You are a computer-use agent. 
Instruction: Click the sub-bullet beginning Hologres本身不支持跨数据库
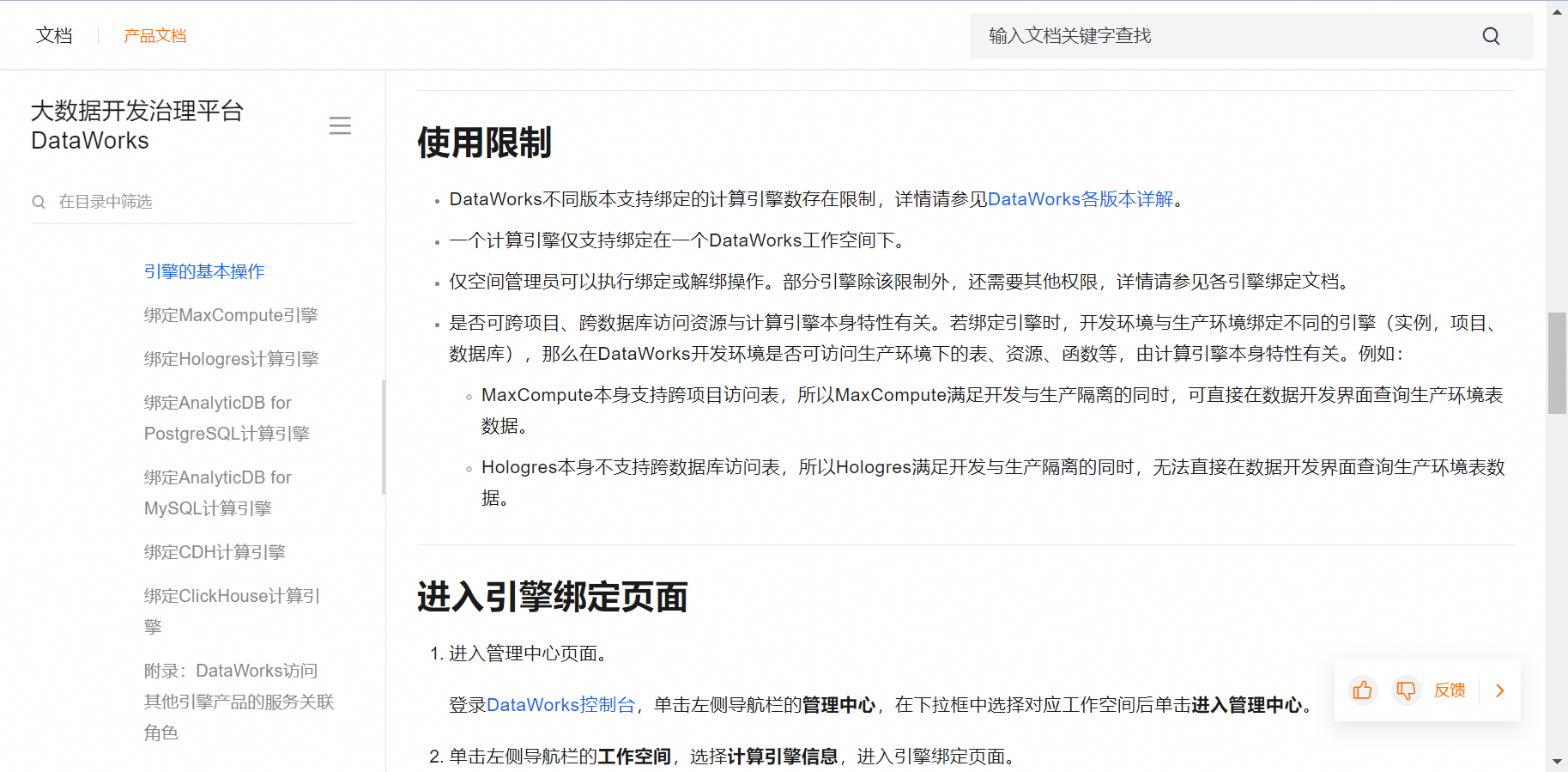coord(993,483)
